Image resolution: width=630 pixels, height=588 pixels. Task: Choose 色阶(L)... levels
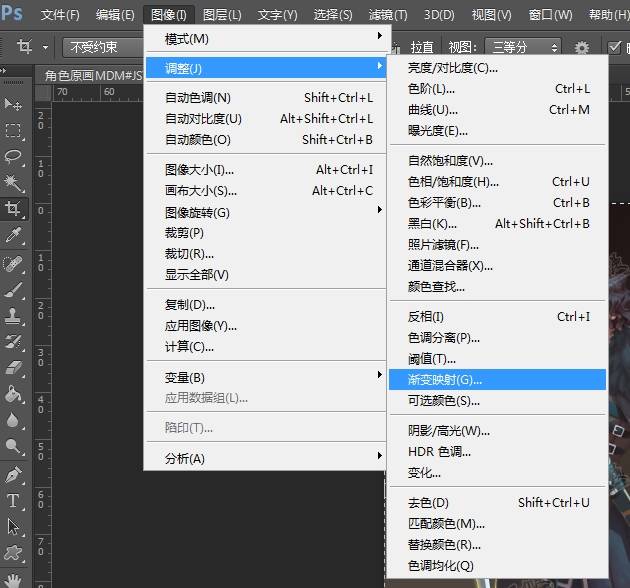497,88
